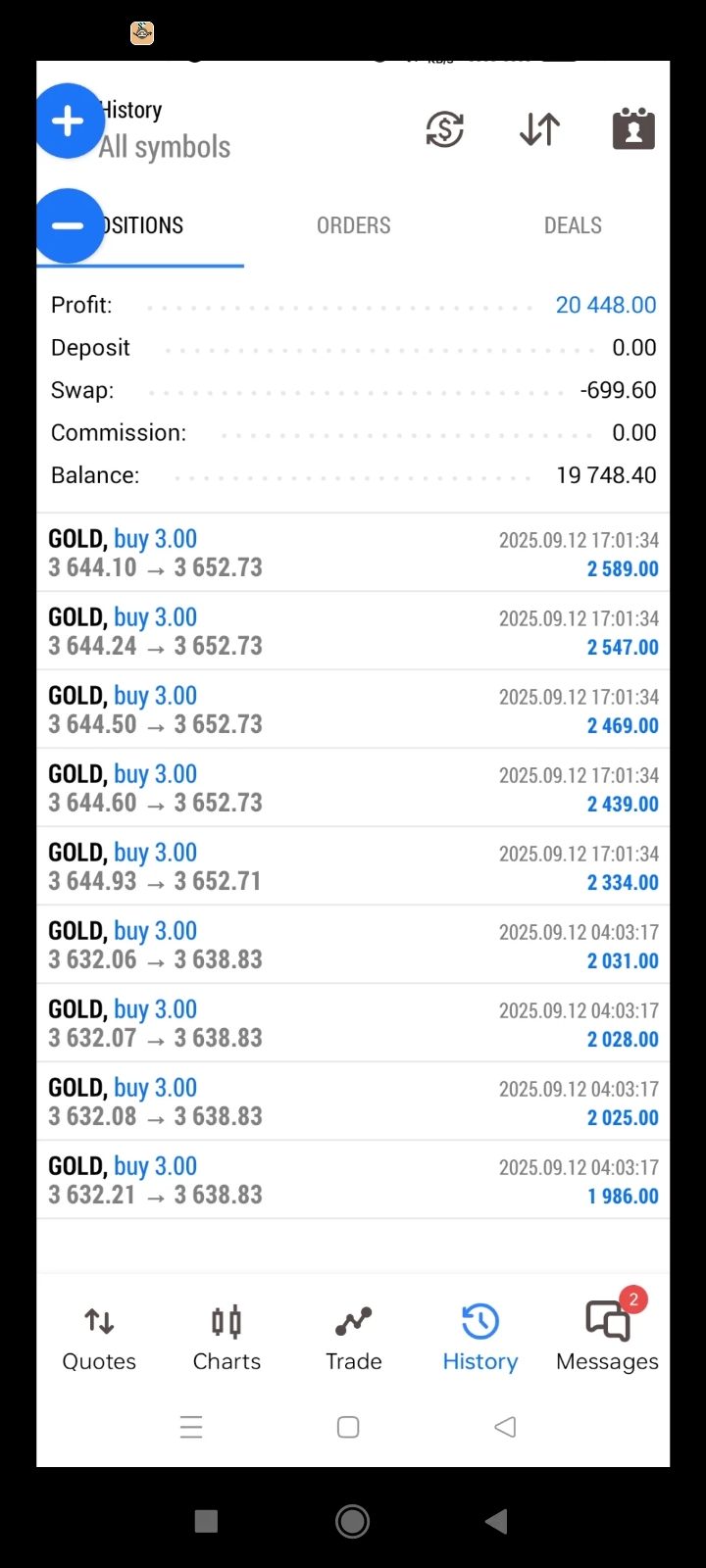Screen dimensions: 706x1568
Task: Open the calendar date filter icon
Action: click(x=633, y=129)
